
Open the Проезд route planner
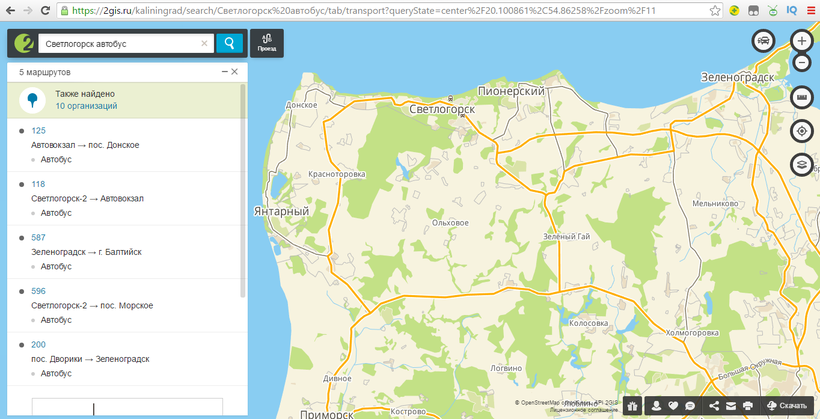pos(266,43)
